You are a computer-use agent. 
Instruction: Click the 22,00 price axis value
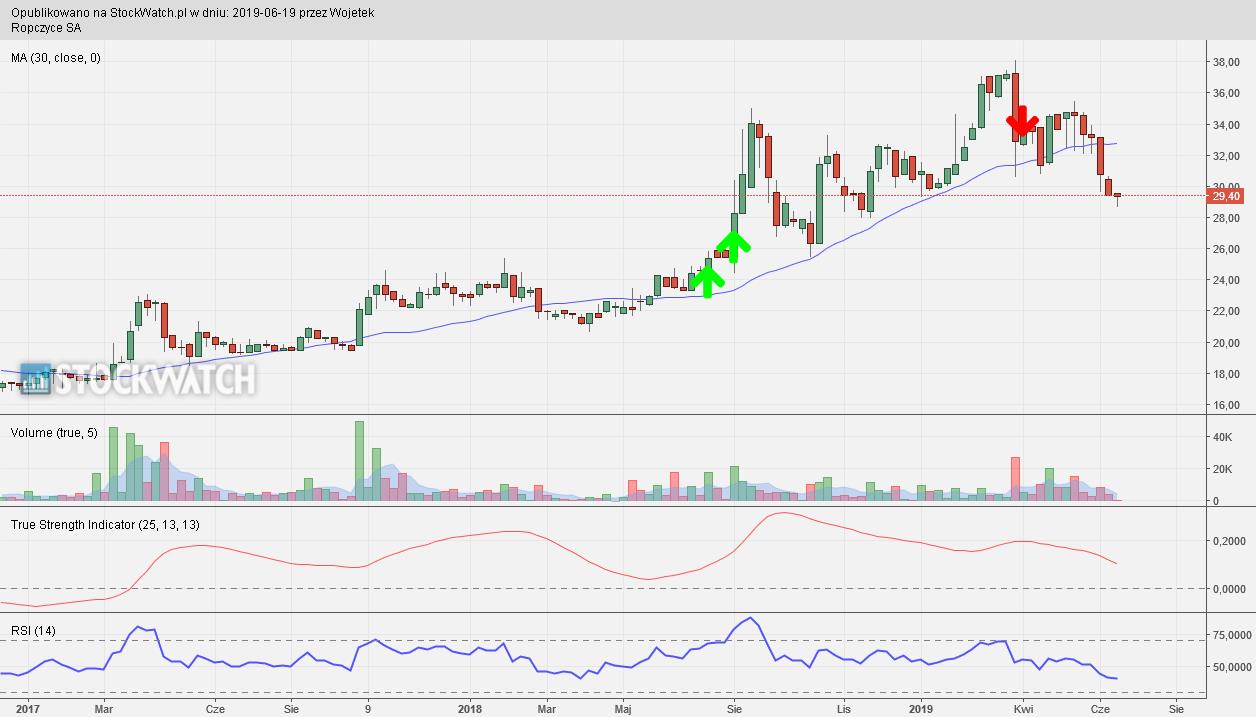1226,311
